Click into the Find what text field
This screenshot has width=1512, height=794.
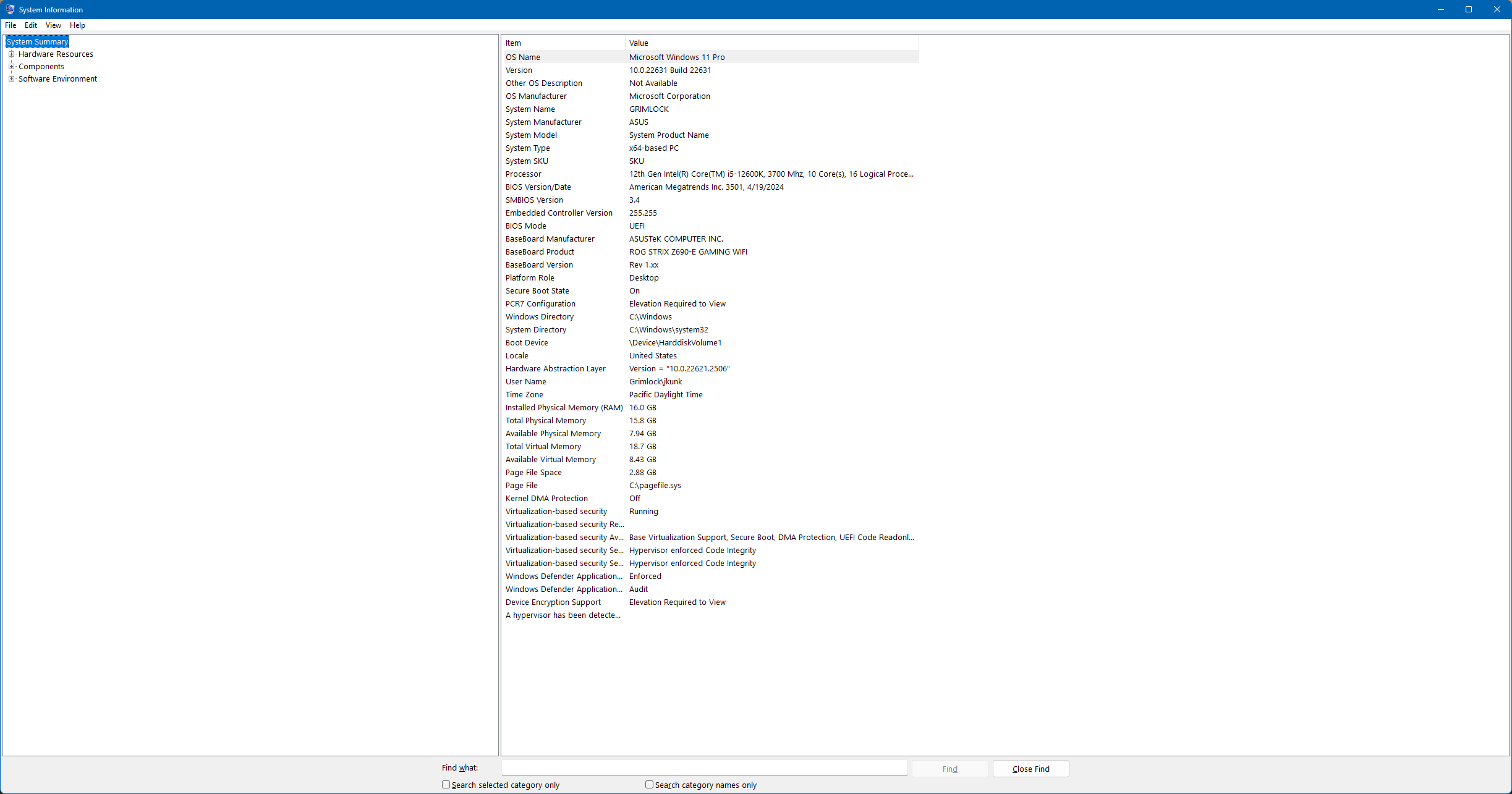pyautogui.click(x=704, y=768)
